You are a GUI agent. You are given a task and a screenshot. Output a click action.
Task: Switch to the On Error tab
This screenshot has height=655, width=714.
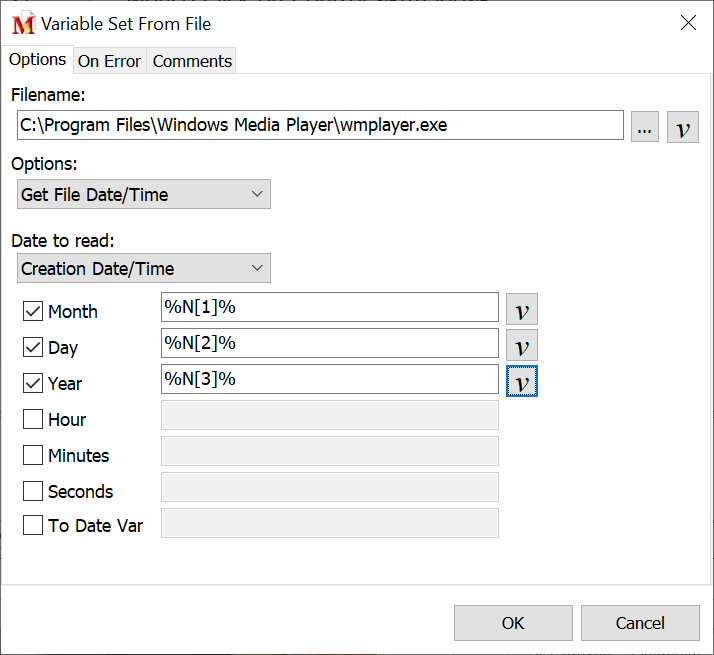[x=109, y=61]
